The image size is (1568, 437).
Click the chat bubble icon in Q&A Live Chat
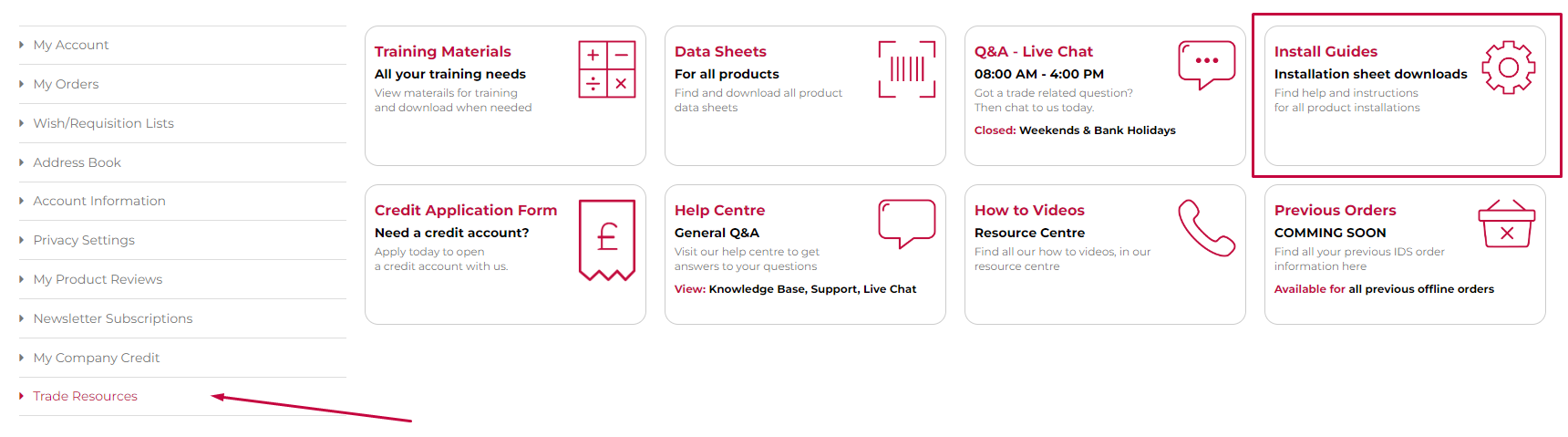(1207, 66)
